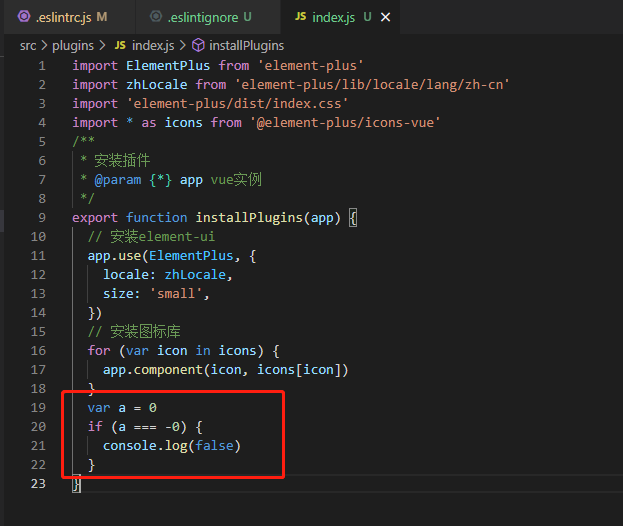
Task: Click the installPlugins function name on line 9
Action: coord(249,218)
